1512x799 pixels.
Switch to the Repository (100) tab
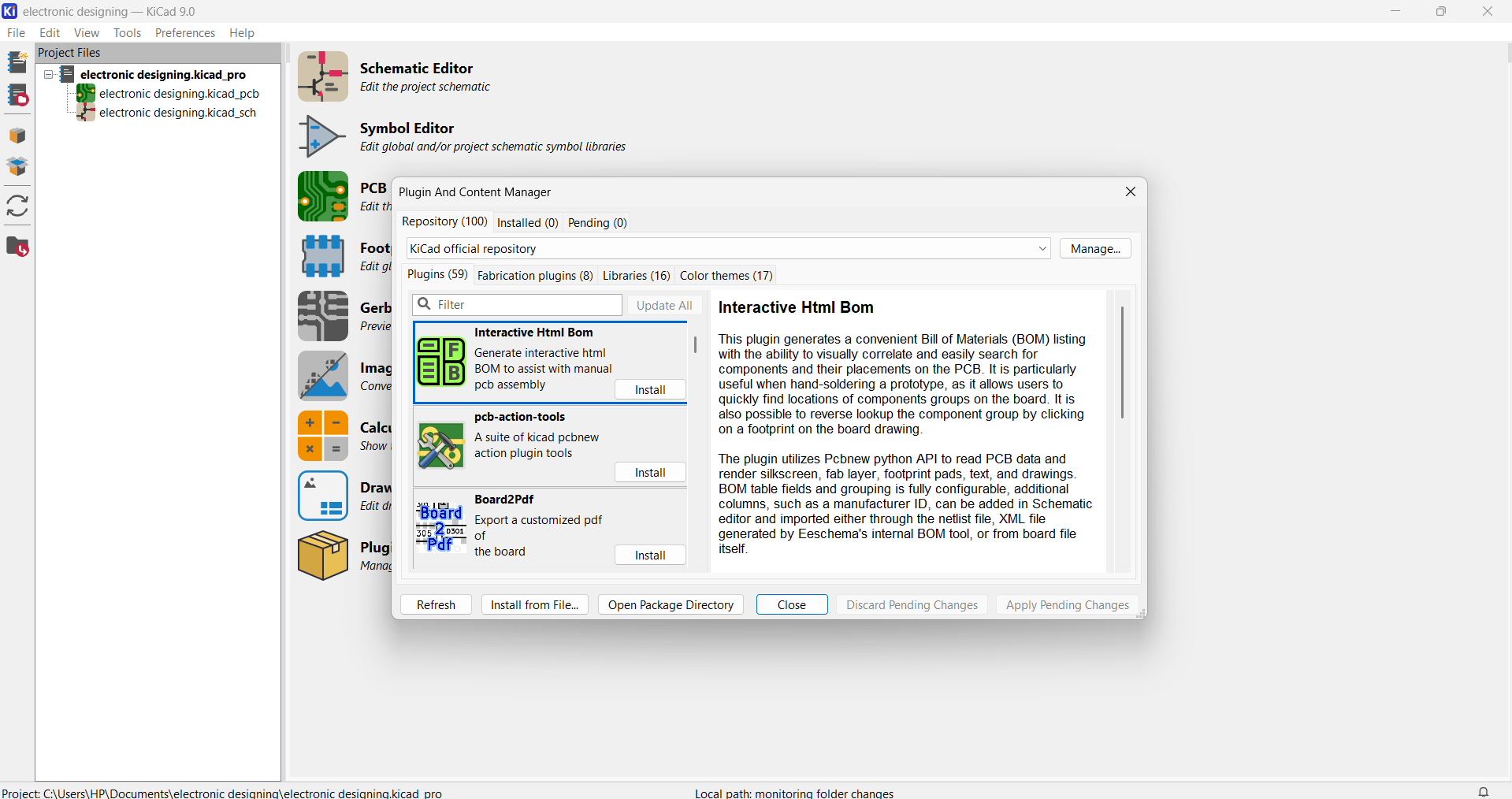(445, 221)
